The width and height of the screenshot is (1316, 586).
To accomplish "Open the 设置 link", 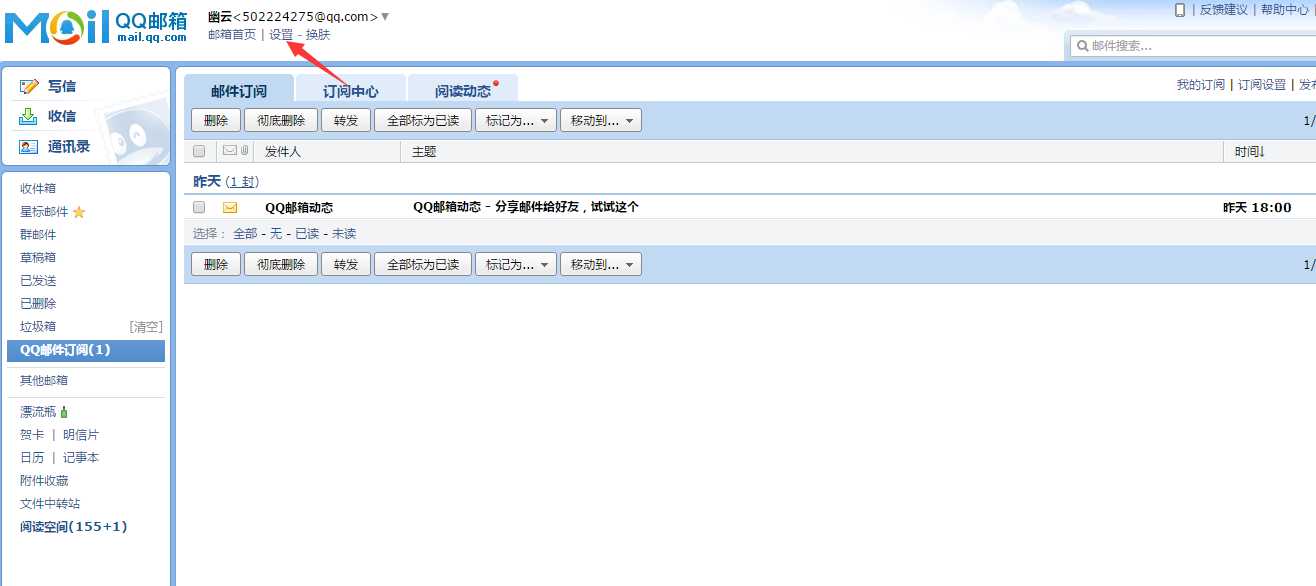I will (281, 35).
